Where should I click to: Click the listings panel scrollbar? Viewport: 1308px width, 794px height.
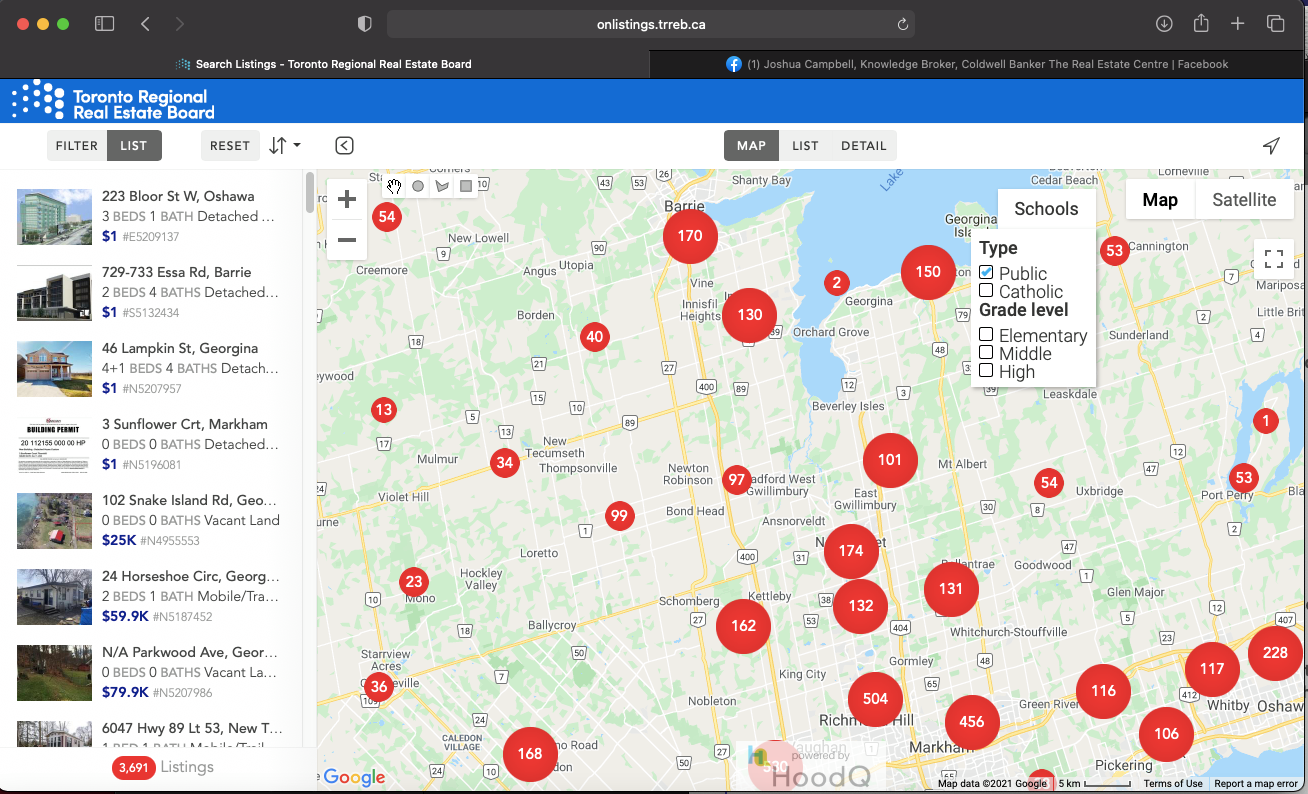(x=310, y=192)
